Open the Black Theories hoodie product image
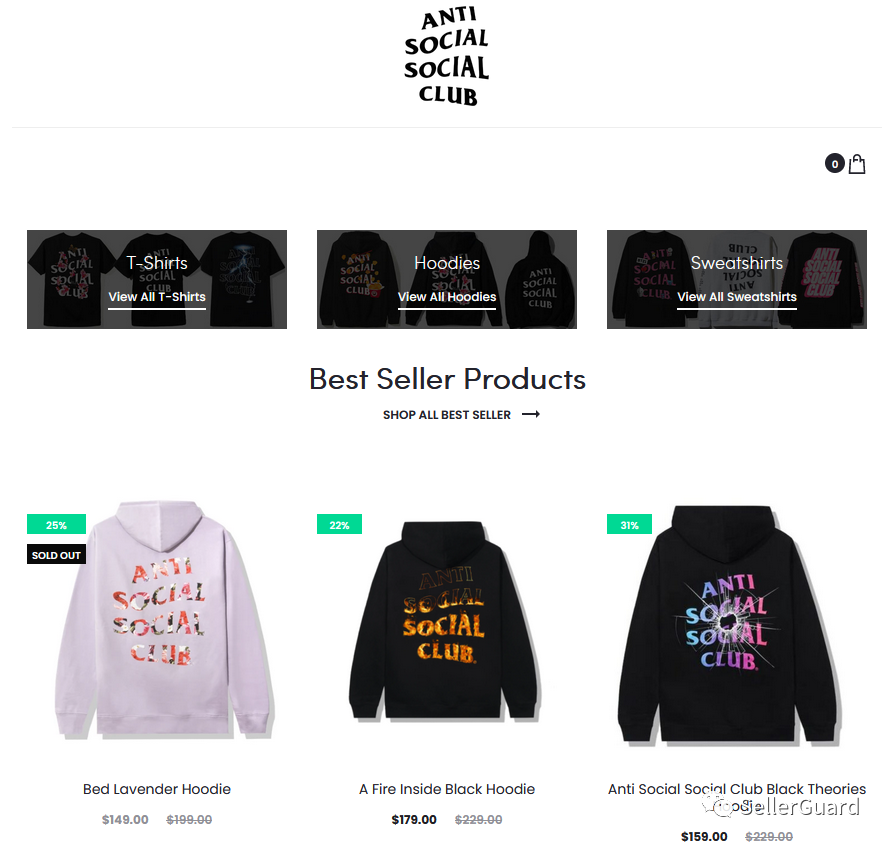The image size is (889, 843). tap(729, 624)
